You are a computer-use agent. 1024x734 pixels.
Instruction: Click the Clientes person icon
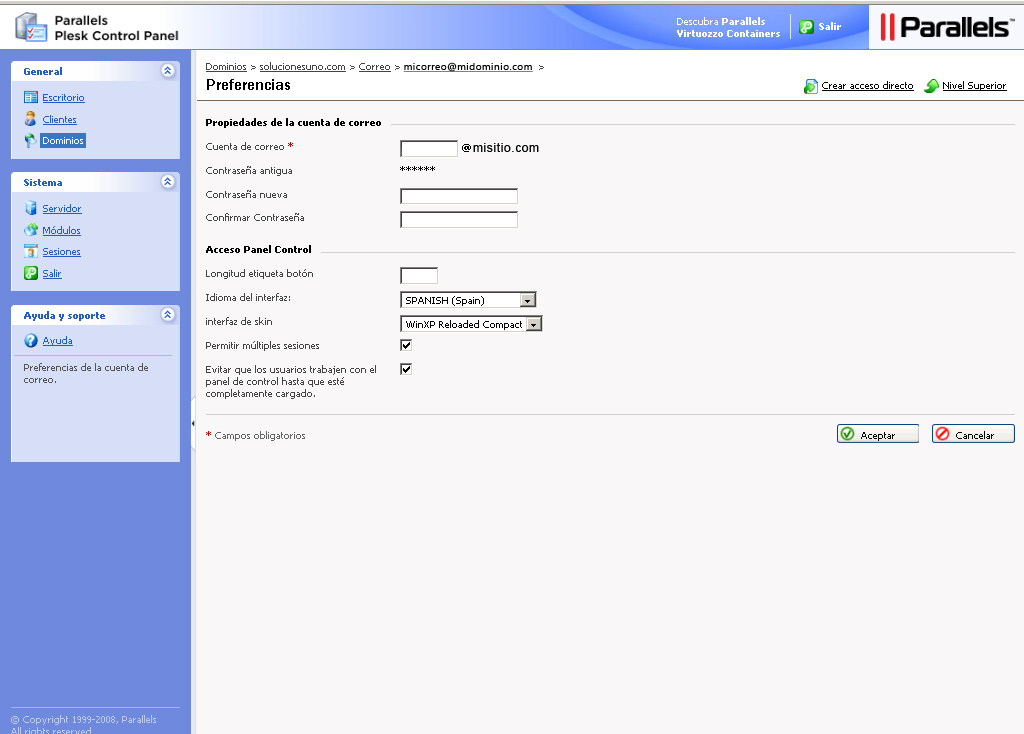(31, 119)
